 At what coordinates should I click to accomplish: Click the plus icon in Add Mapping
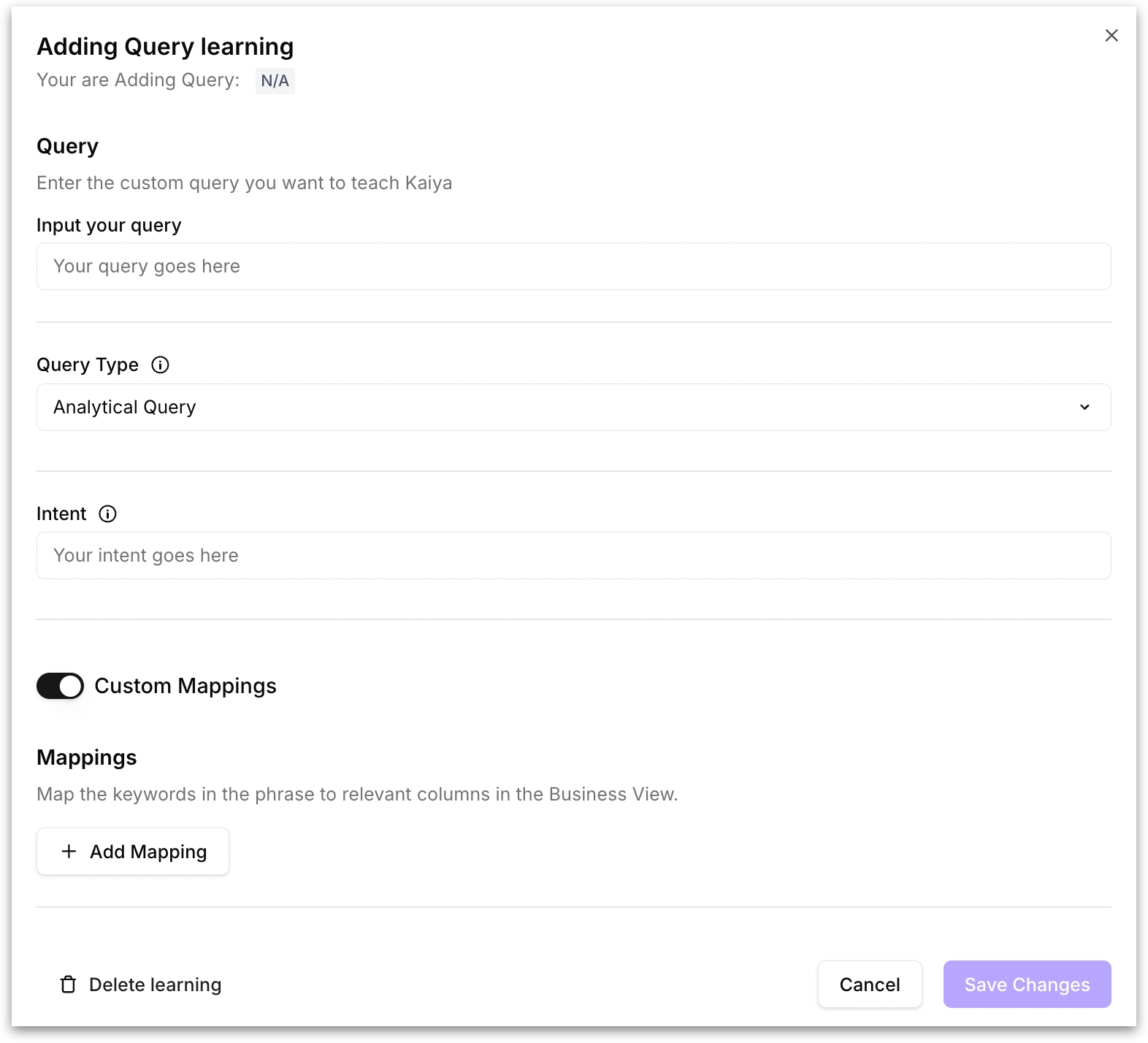point(69,852)
